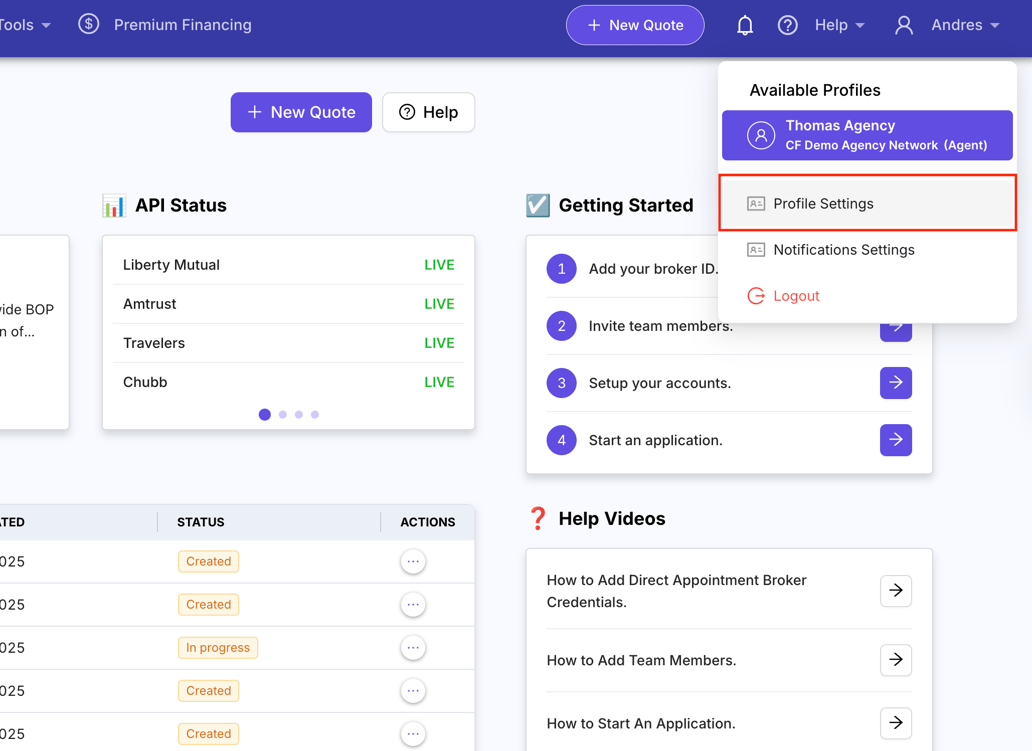Click Invite team members step text
This screenshot has width=1032, height=751.
[x=661, y=326]
